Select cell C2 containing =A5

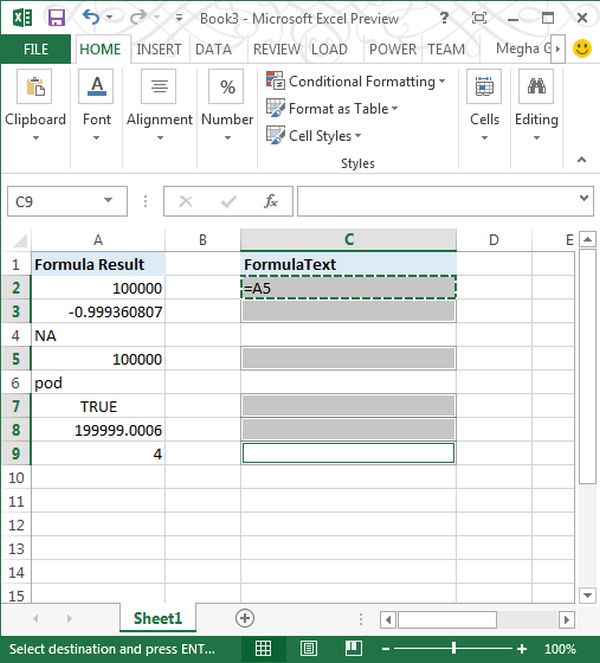point(348,288)
